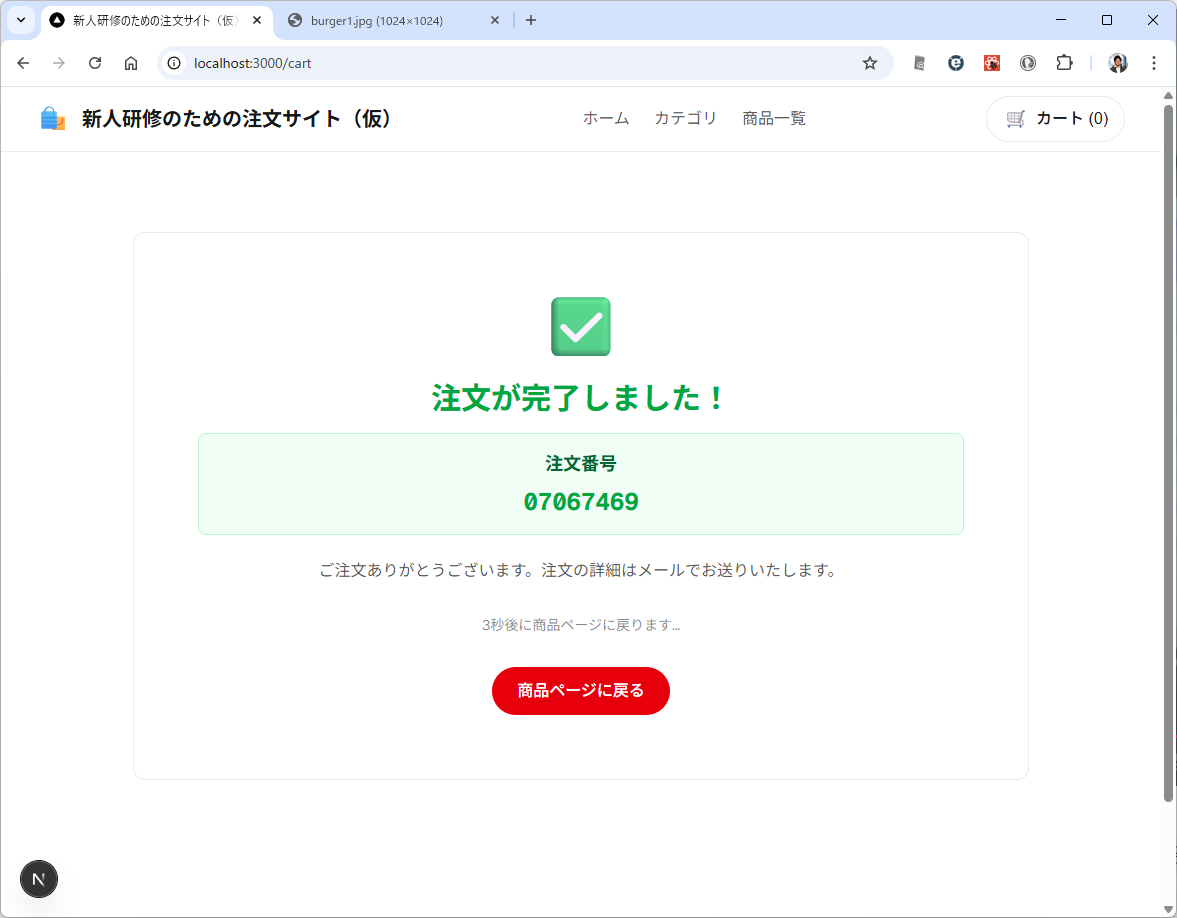
Task: Open the Chrome three-dot menu
Action: pyautogui.click(x=1154, y=63)
